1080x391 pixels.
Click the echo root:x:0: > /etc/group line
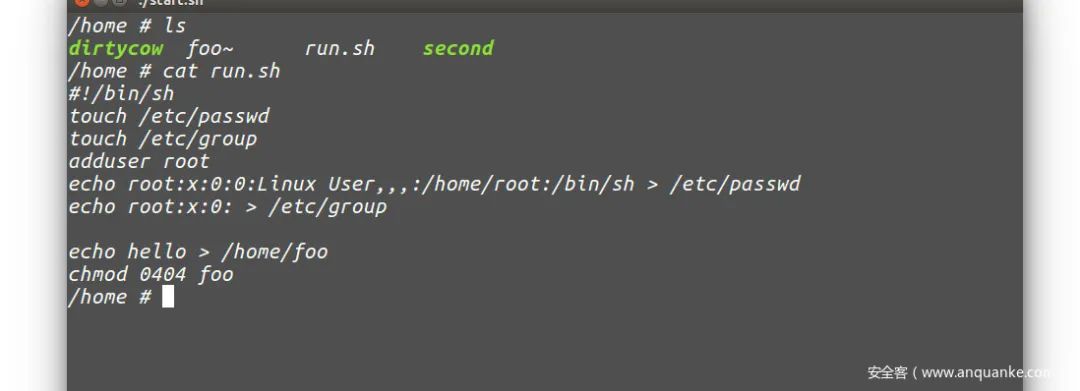pos(227,207)
